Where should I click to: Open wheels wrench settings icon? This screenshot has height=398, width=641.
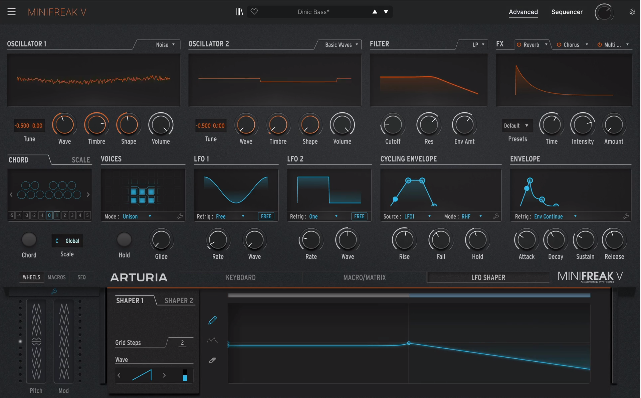click(x=54, y=291)
